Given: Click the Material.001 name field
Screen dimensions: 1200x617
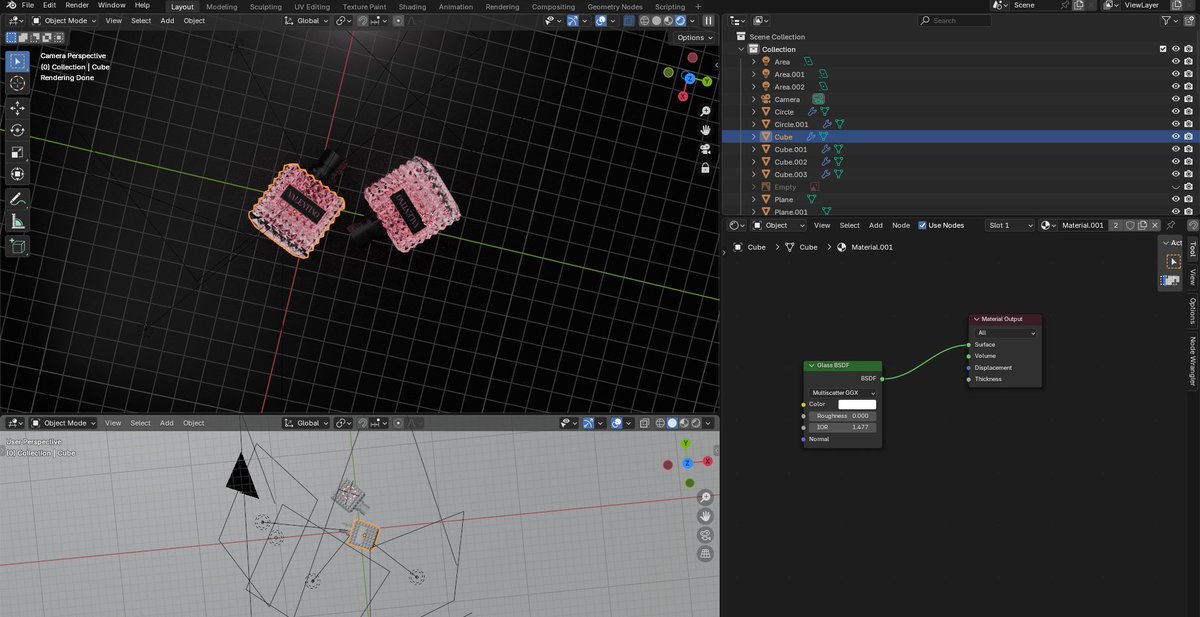Looking at the screenshot, I should point(1082,225).
